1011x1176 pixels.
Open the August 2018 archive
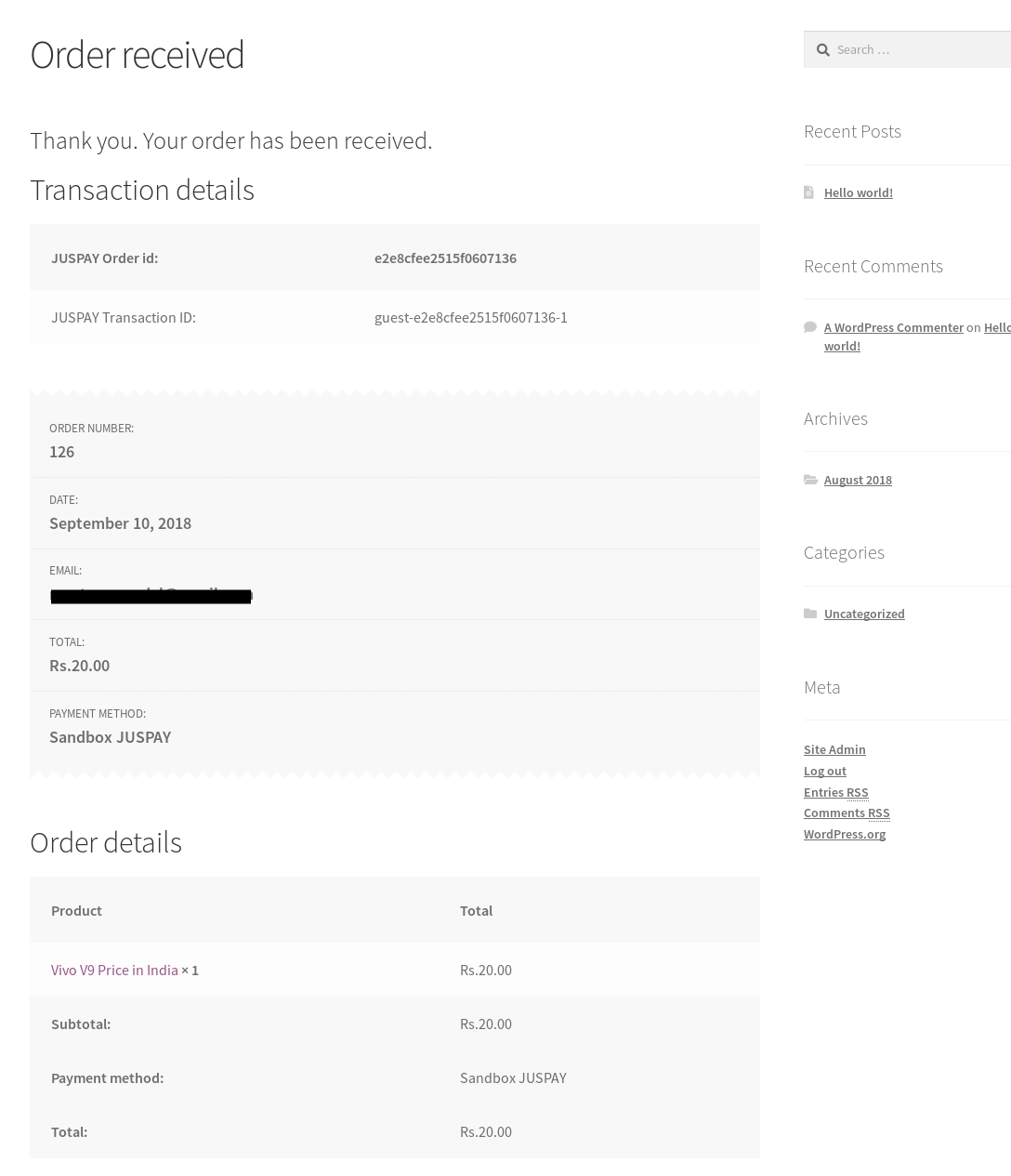point(857,480)
